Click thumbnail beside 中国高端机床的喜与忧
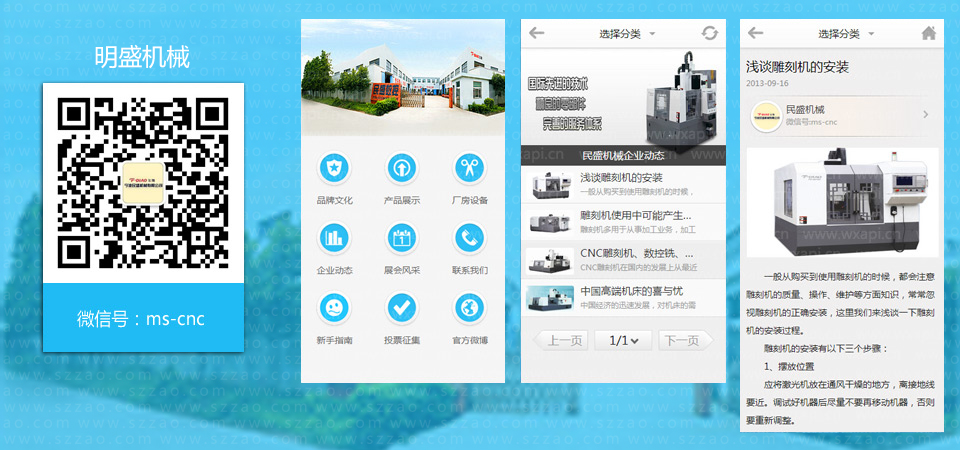Viewport: 960px width, 450px height. pyautogui.click(x=550, y=298)
